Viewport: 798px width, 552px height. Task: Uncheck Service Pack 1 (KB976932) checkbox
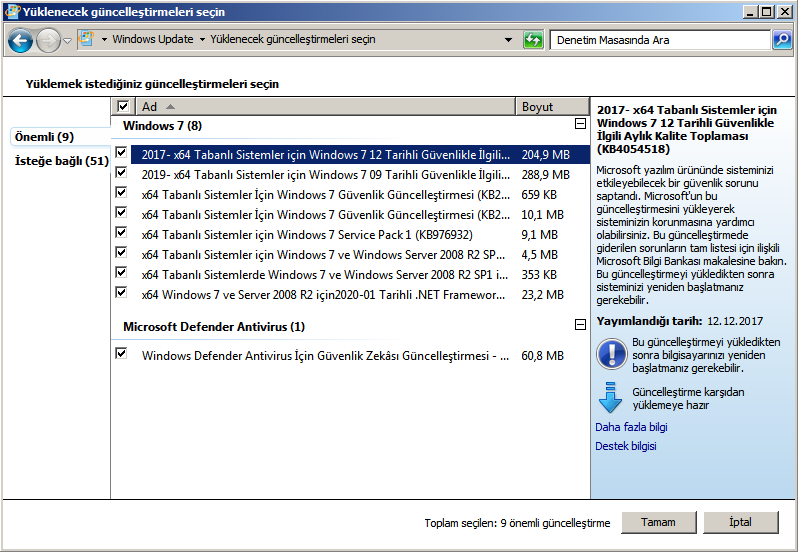point(121,233)
